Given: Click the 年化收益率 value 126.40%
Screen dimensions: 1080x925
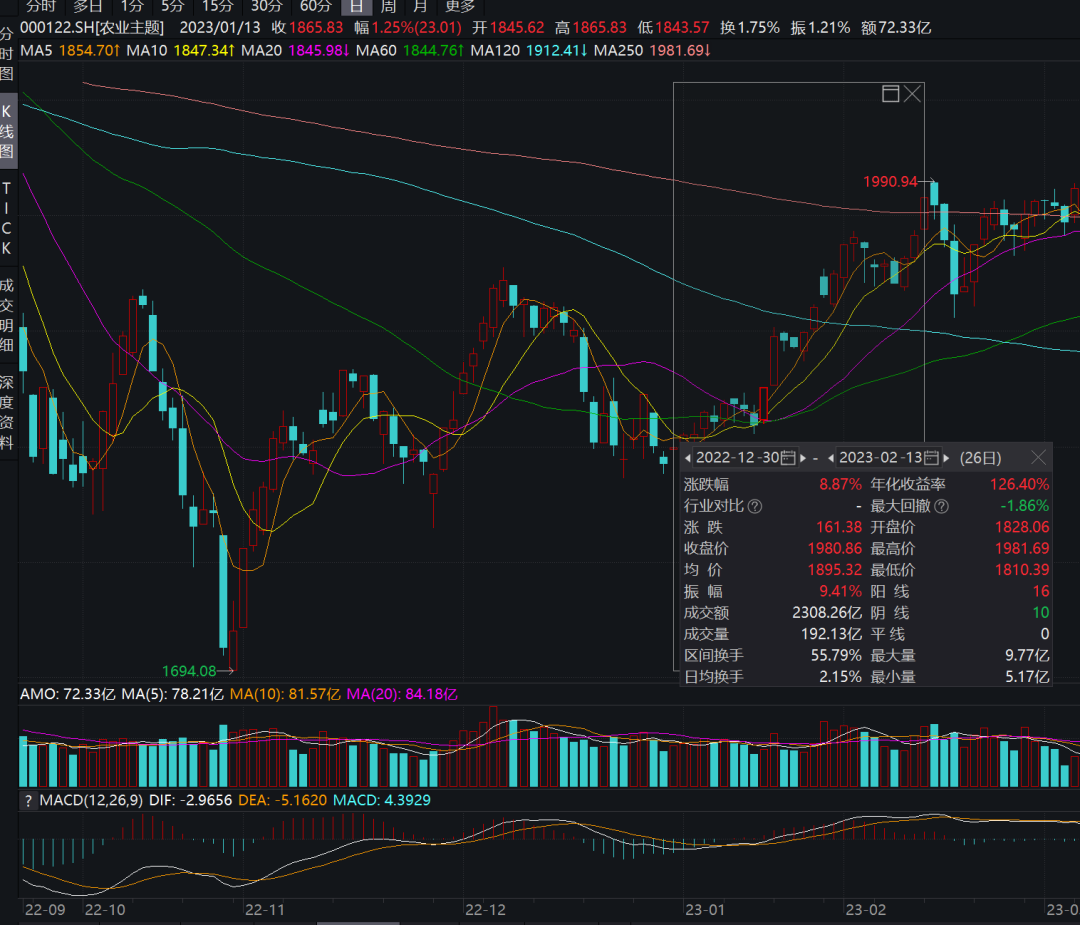Looking at the screenshot, I should [1019, 484].
